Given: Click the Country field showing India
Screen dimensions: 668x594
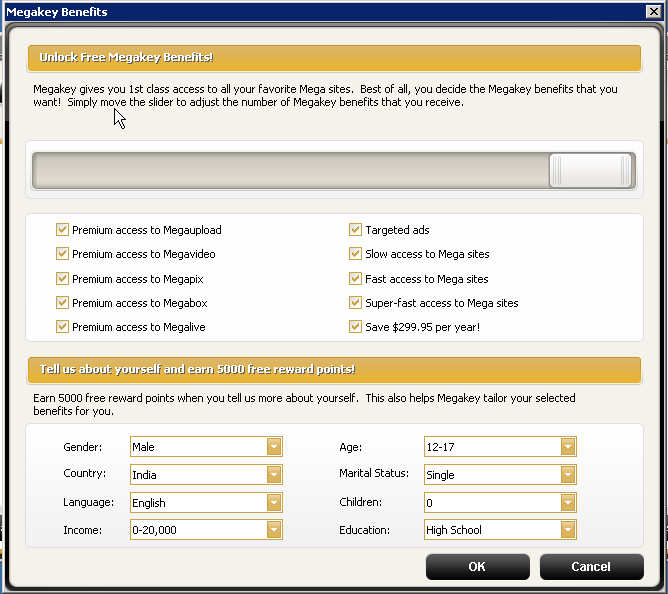Looking at the screenshot, I should [206, 474].
